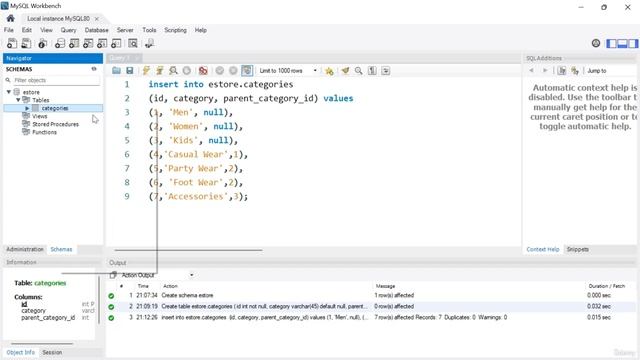The height and width of the screenshot is (360, 640).
Task: Search table data from main toolbar
Action: 133,43
